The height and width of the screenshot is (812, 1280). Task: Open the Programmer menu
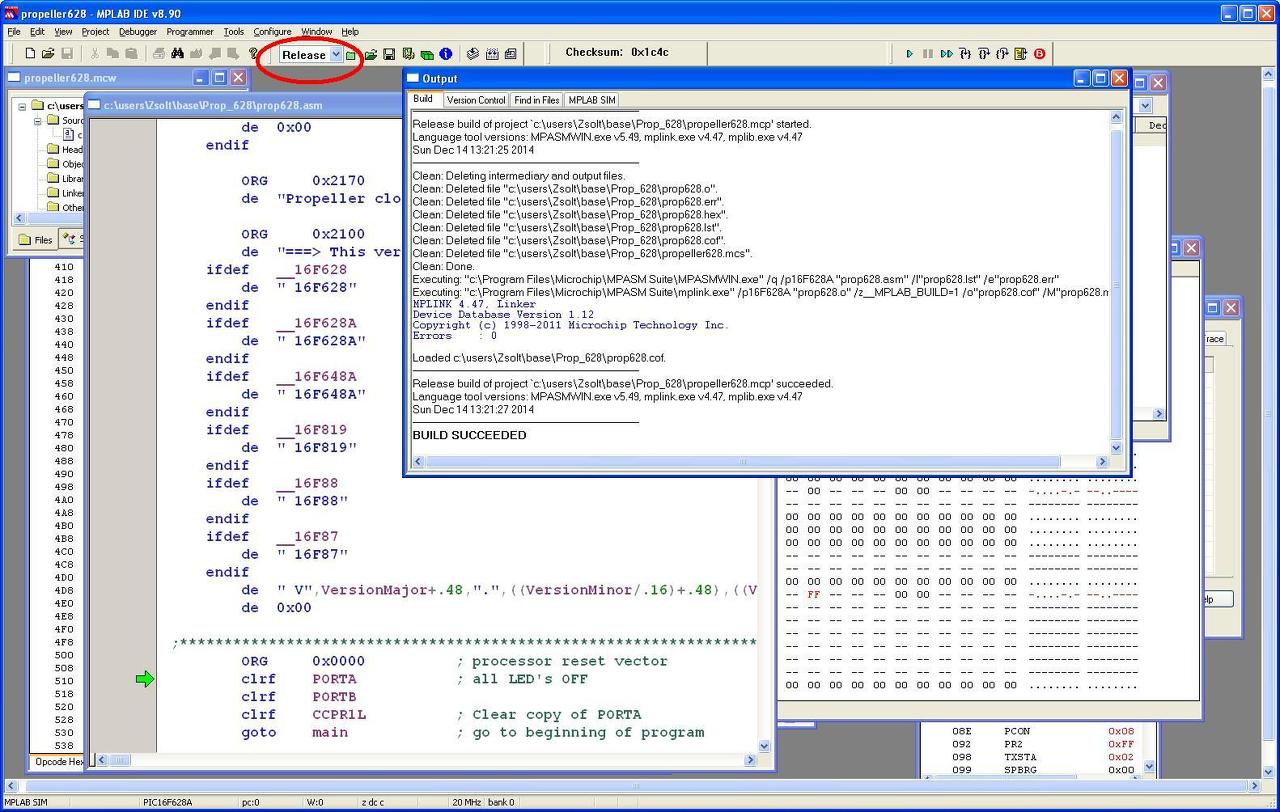tap(190, 32)
